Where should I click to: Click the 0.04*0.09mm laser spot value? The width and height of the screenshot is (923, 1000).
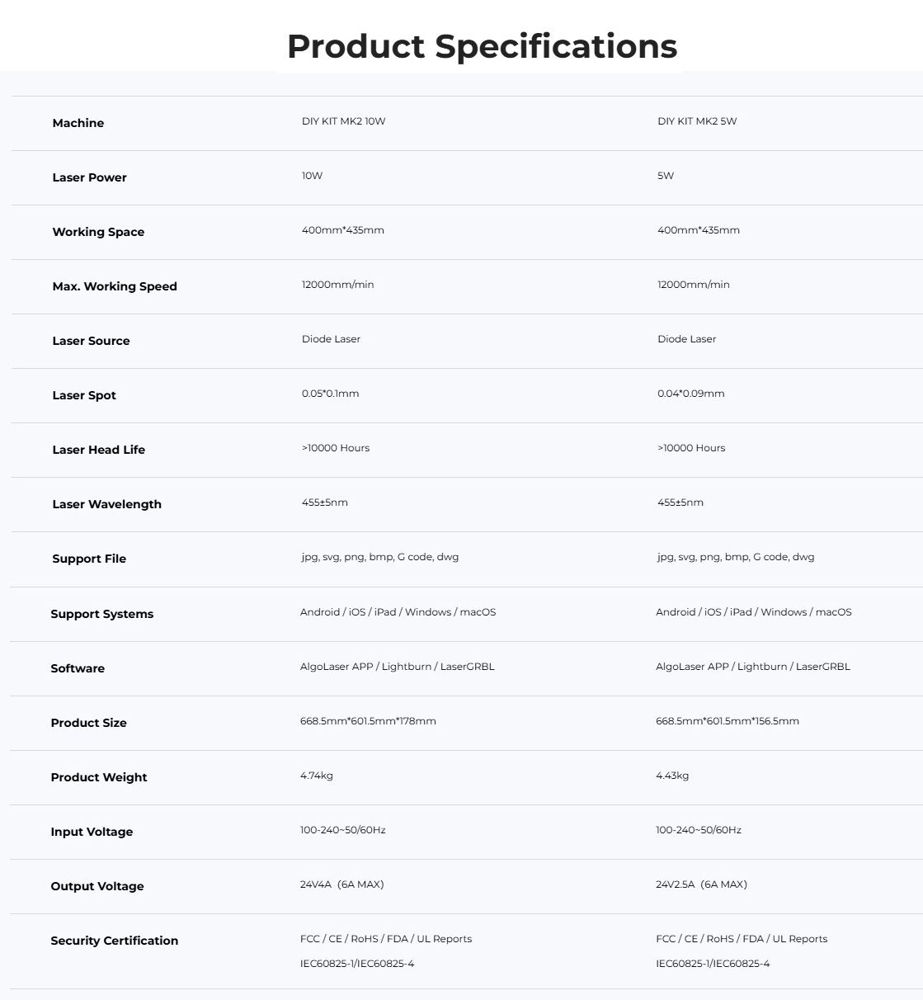coord(691,393)
